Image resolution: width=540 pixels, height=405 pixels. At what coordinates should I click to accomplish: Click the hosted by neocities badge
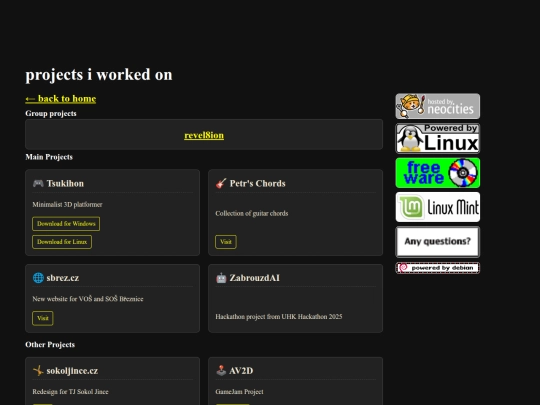(x=438, y=106)
